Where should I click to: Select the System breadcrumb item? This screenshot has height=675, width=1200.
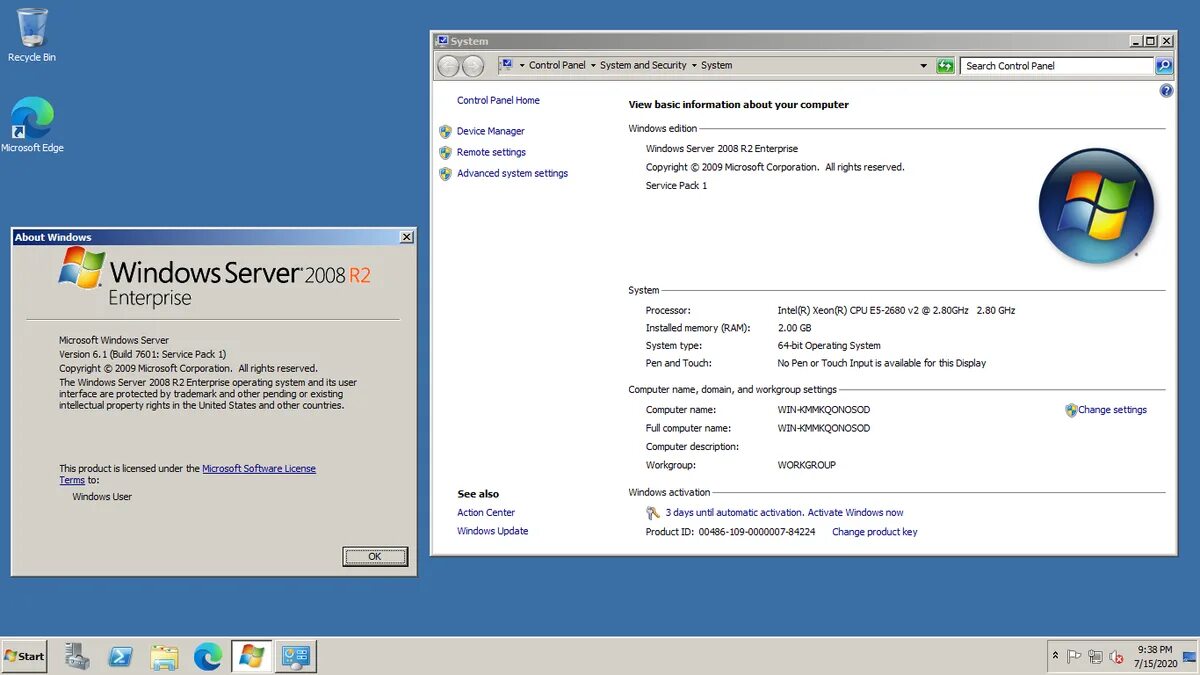[716, 66]
